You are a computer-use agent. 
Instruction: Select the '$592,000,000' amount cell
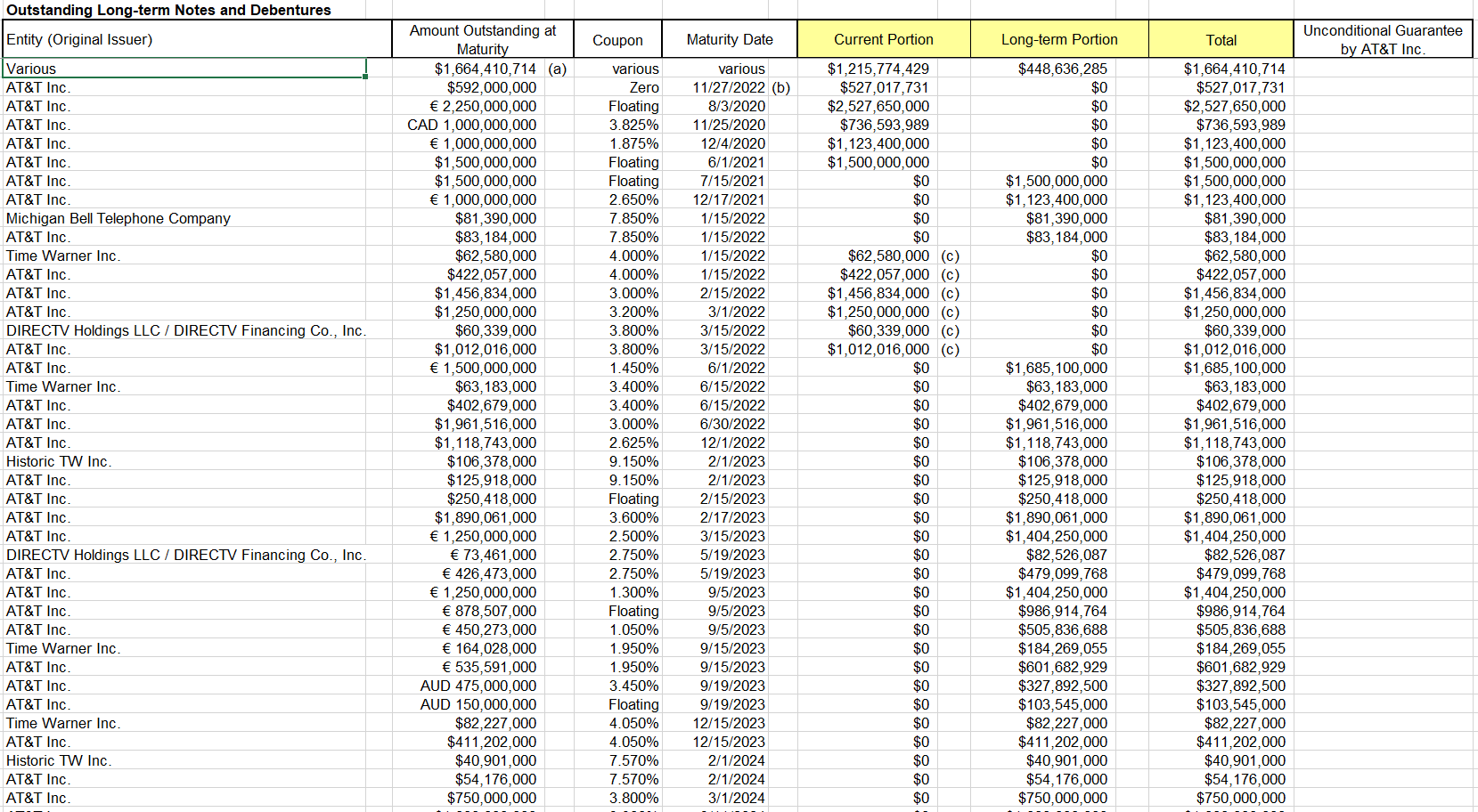(x=468, y=87)
